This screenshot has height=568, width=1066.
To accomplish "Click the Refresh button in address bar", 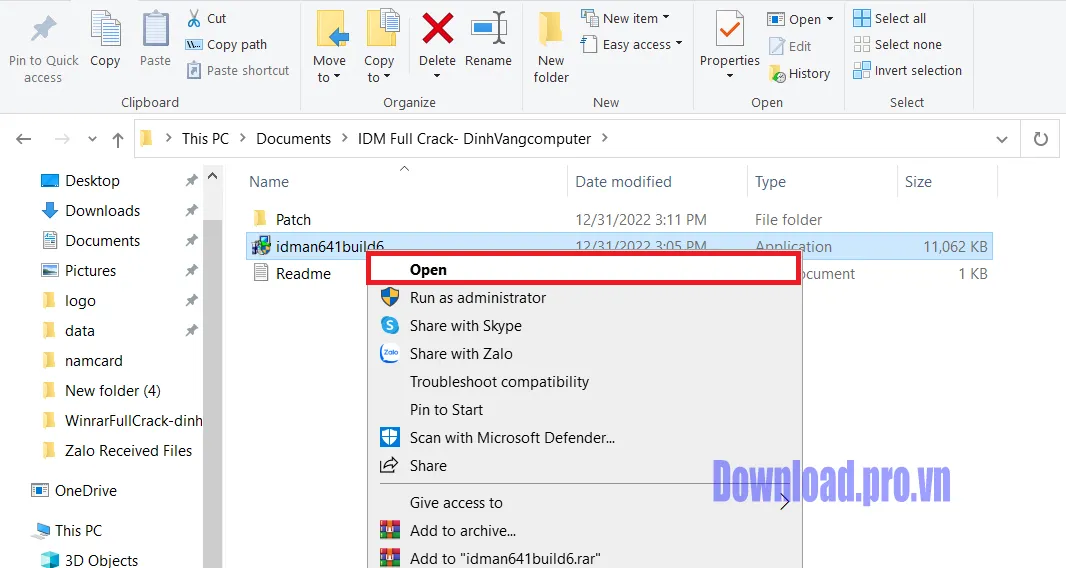I will point(1040,139).
